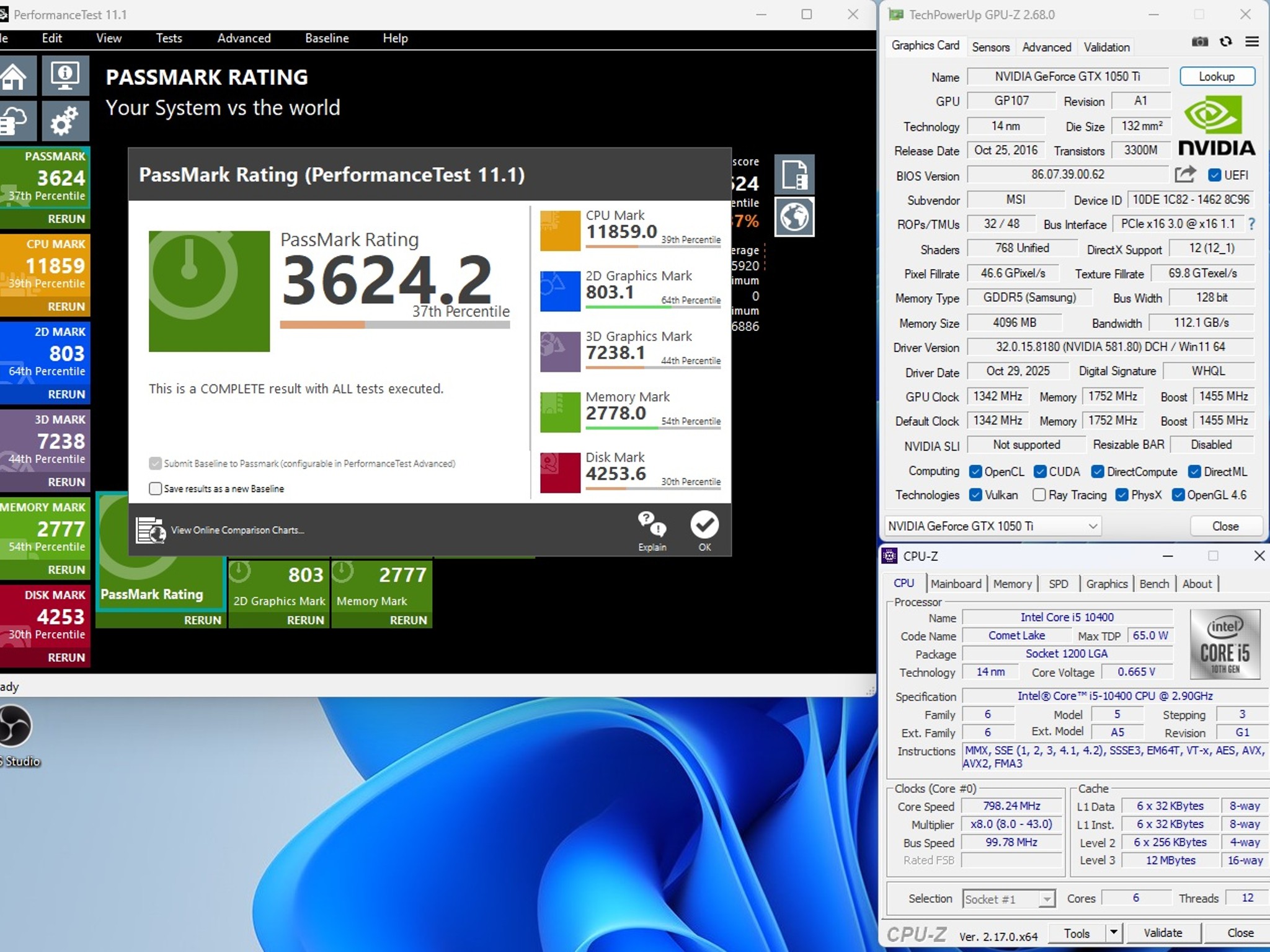The width and height of the screenshot is (1270, 952).
Task: Click the system information monitor icon
Action: point(66,77)
